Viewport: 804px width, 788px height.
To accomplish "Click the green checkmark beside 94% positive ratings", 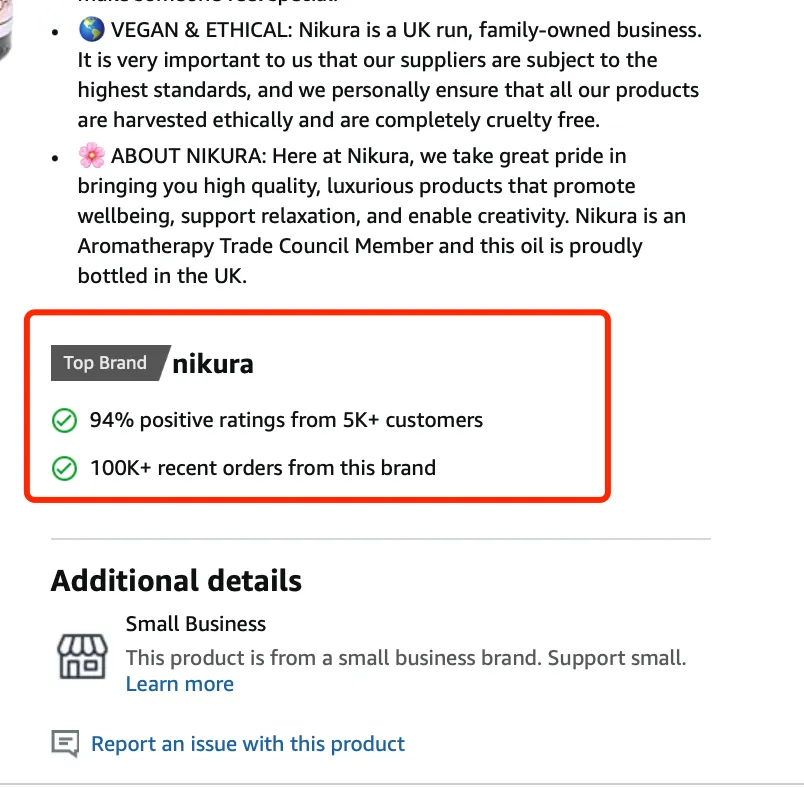I will [x=64, y=421].
